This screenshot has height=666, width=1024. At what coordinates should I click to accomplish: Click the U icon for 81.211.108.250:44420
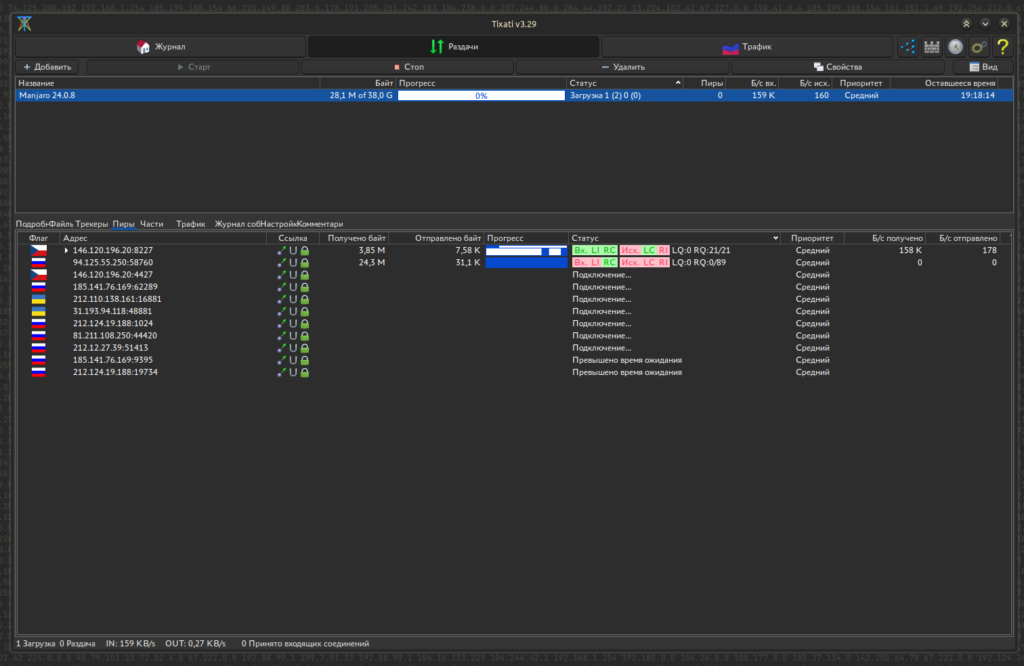pos(293,336)
